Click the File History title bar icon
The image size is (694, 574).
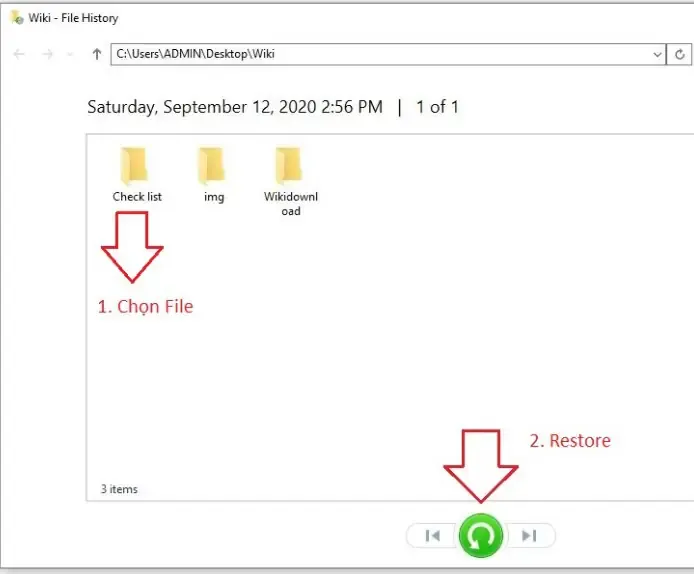pos(17,18)
